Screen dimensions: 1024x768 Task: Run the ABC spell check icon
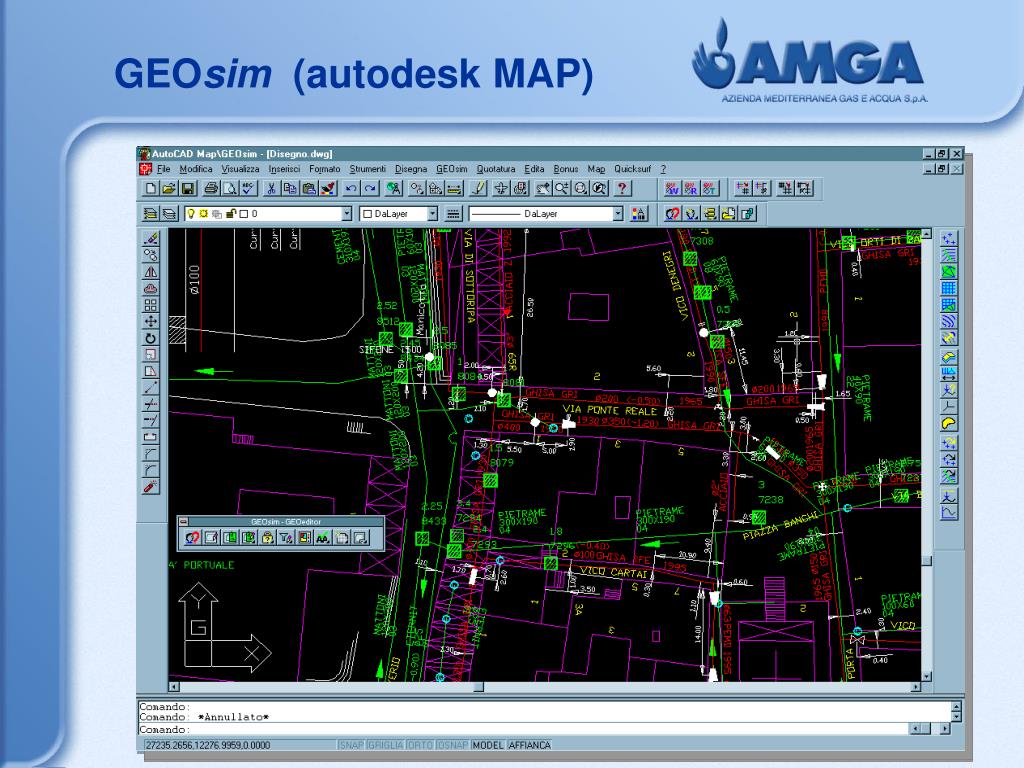click(248, 189)
